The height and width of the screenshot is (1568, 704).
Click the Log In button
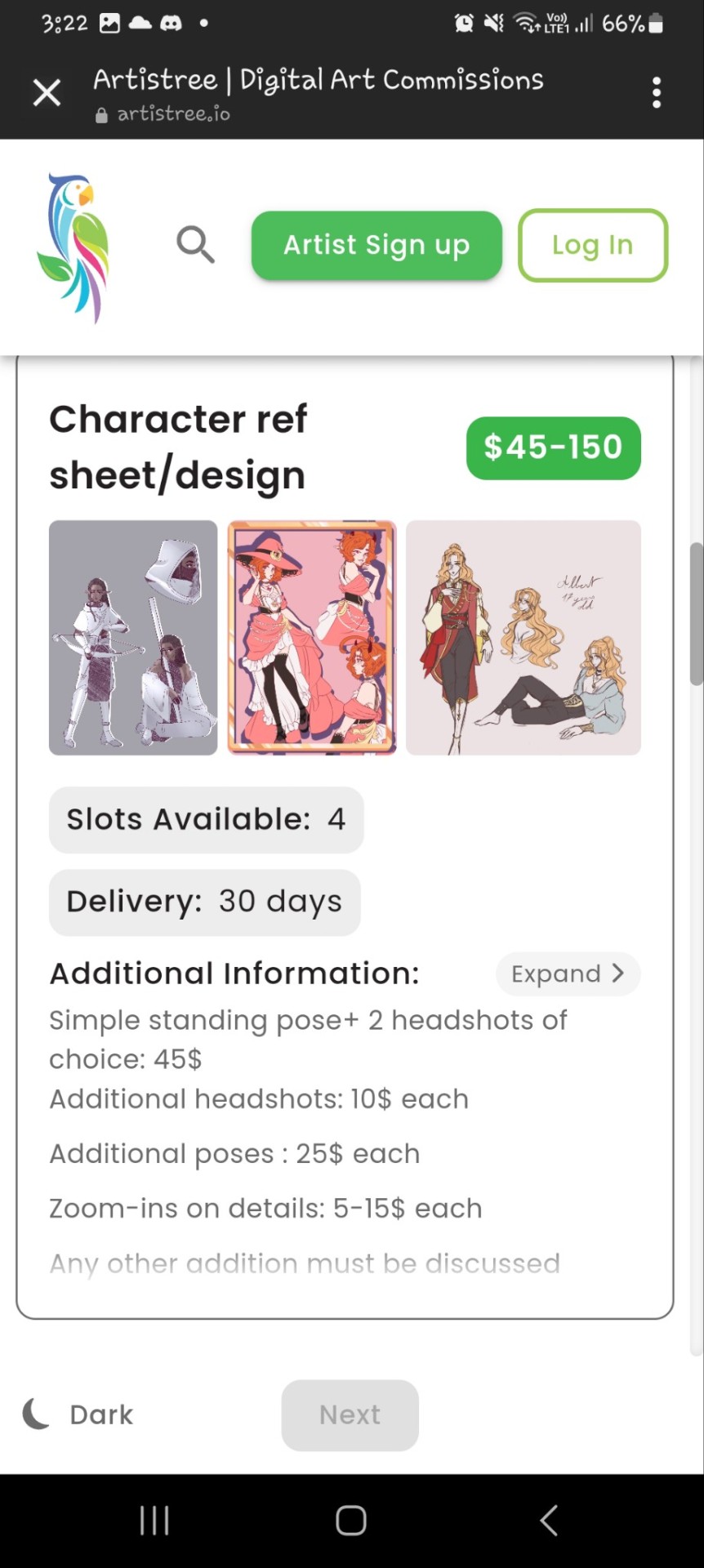click(593, 245)
